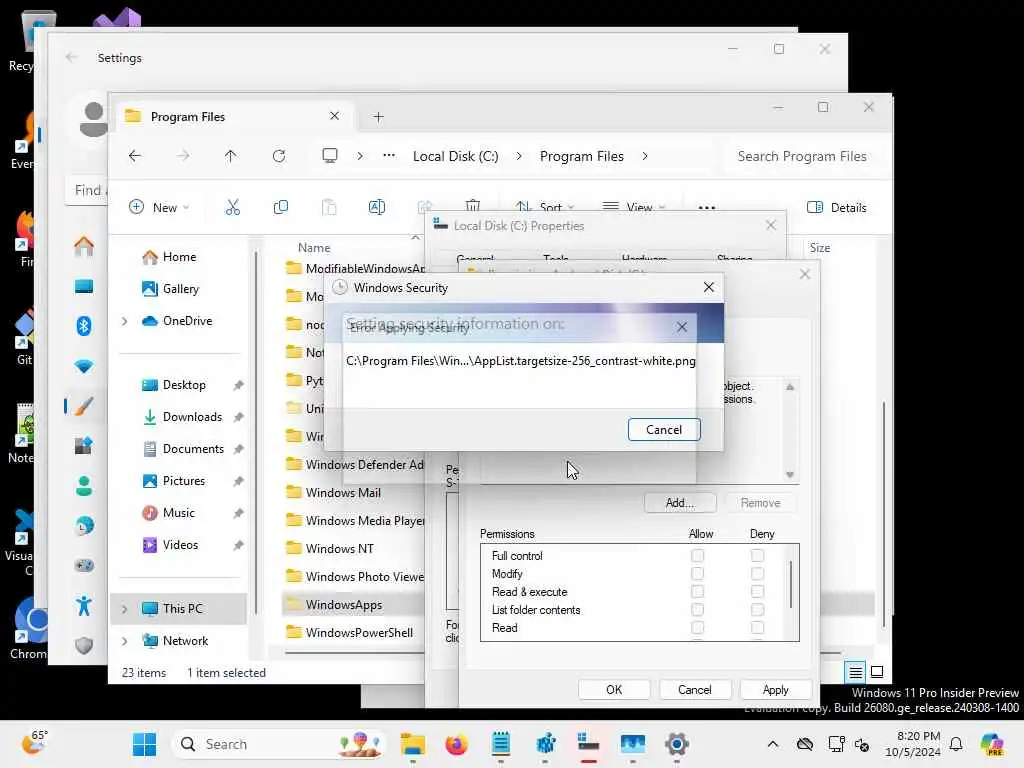Click the Copy icon in toolbar

click(x=281, y=208)
